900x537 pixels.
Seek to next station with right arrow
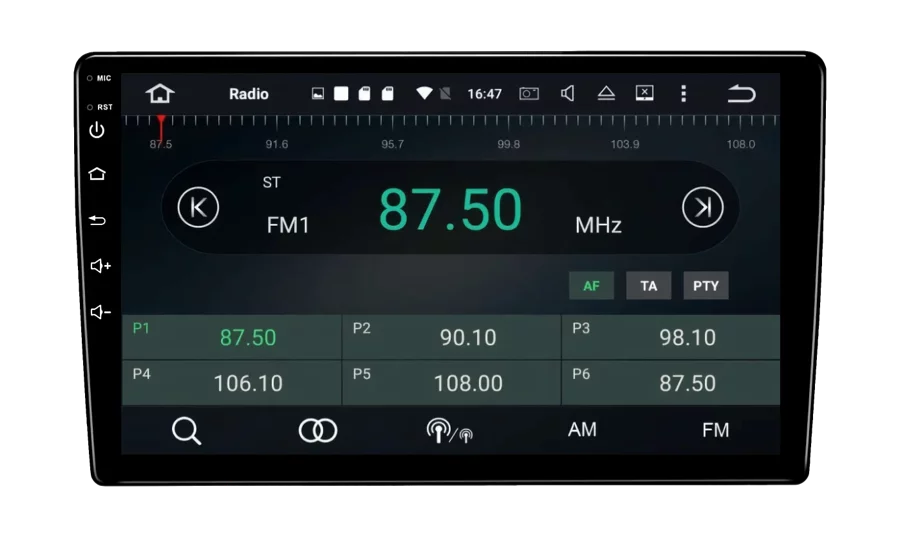click(x=702, y=208)
